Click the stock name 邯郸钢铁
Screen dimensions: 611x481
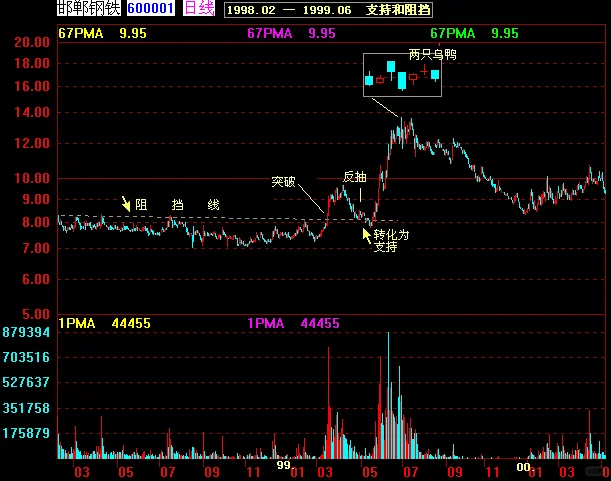pyautogui.click(x=89, y=8)
